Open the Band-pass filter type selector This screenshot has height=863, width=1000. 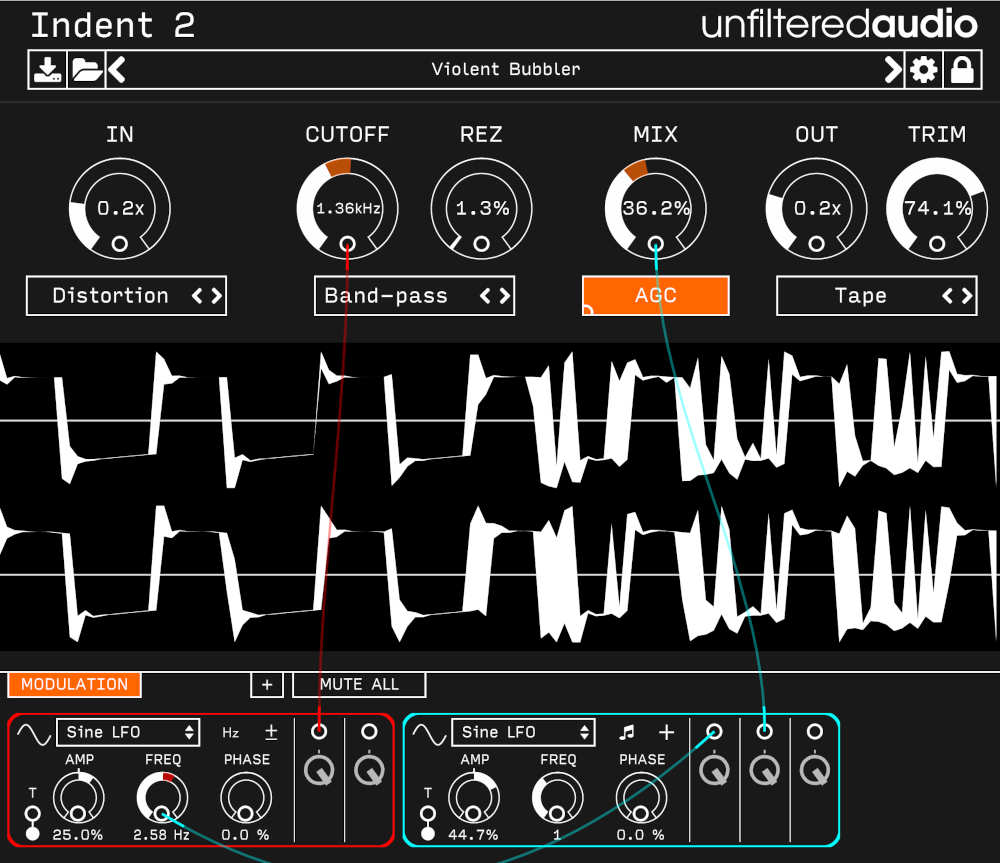[x=413, y=296]
